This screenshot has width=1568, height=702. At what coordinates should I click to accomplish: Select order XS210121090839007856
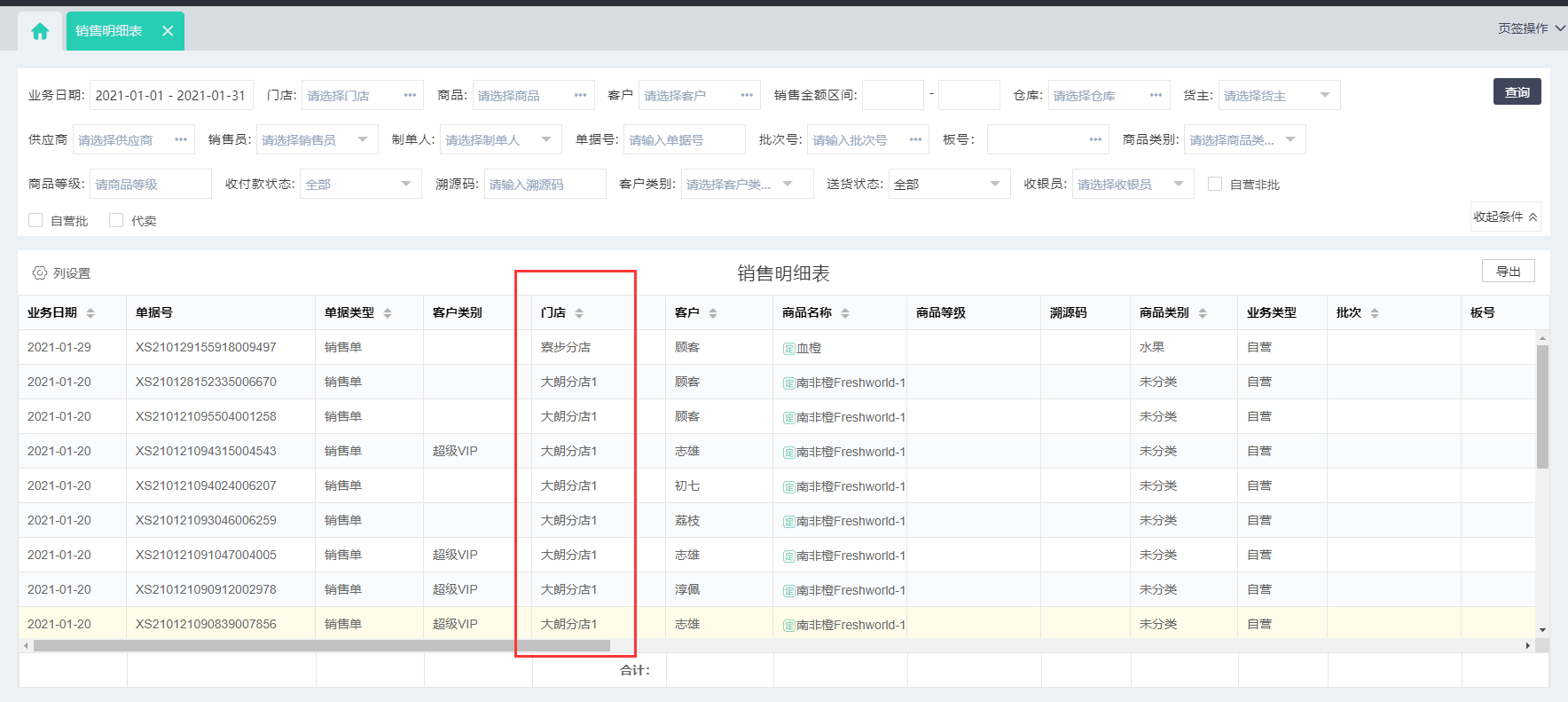point(206,624)
